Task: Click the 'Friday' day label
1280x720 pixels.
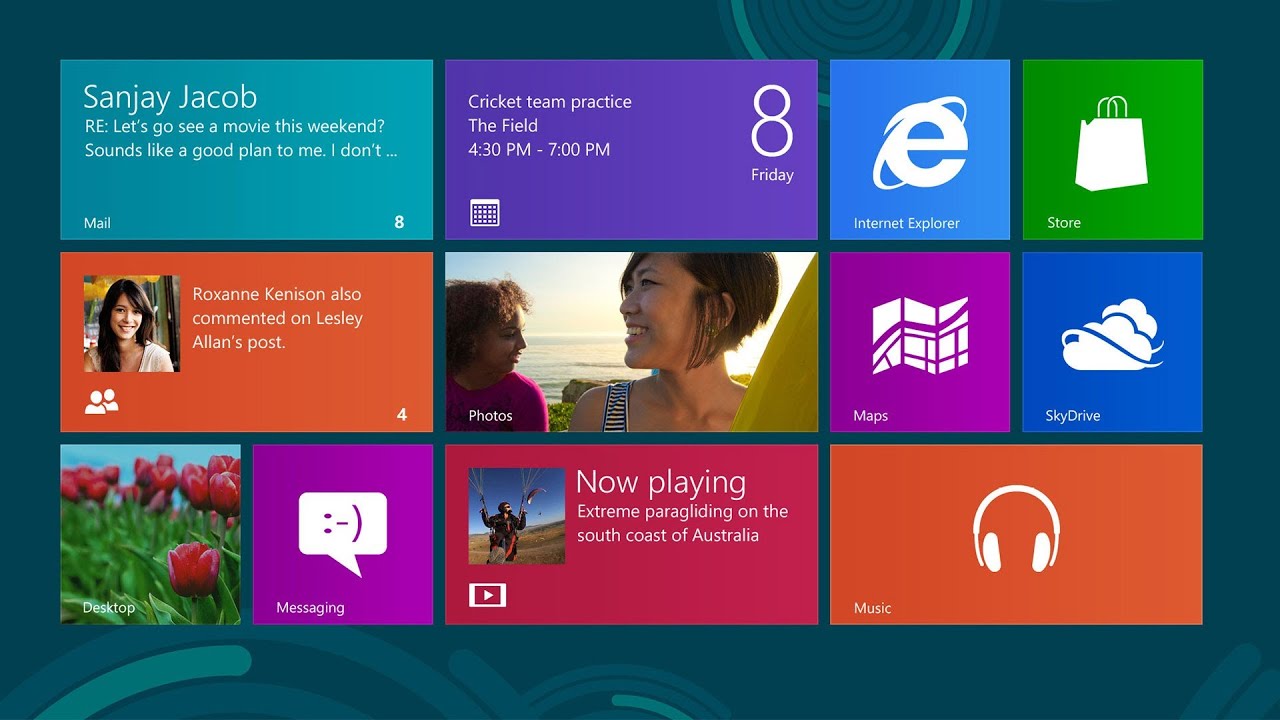Action: tap(772, 175)
